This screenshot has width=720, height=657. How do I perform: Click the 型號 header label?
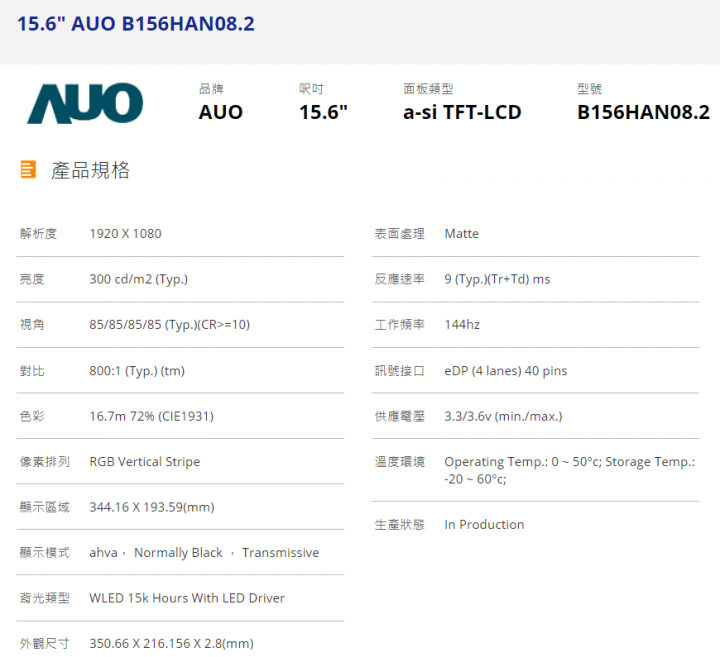(589, 89)
